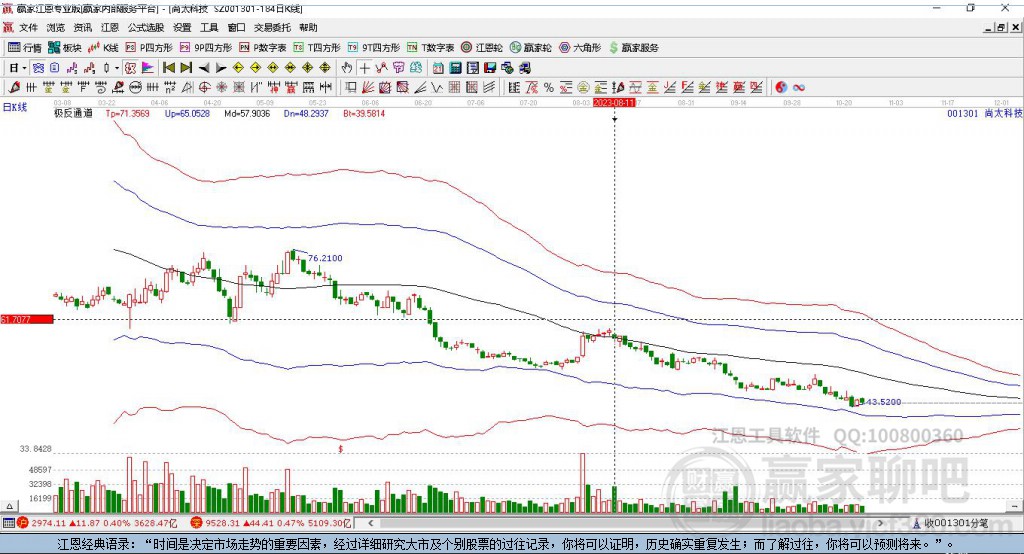This screenshot has width=1024, height=554.
Task: Click the 收001301分笔 status entry
Action: 950,523
